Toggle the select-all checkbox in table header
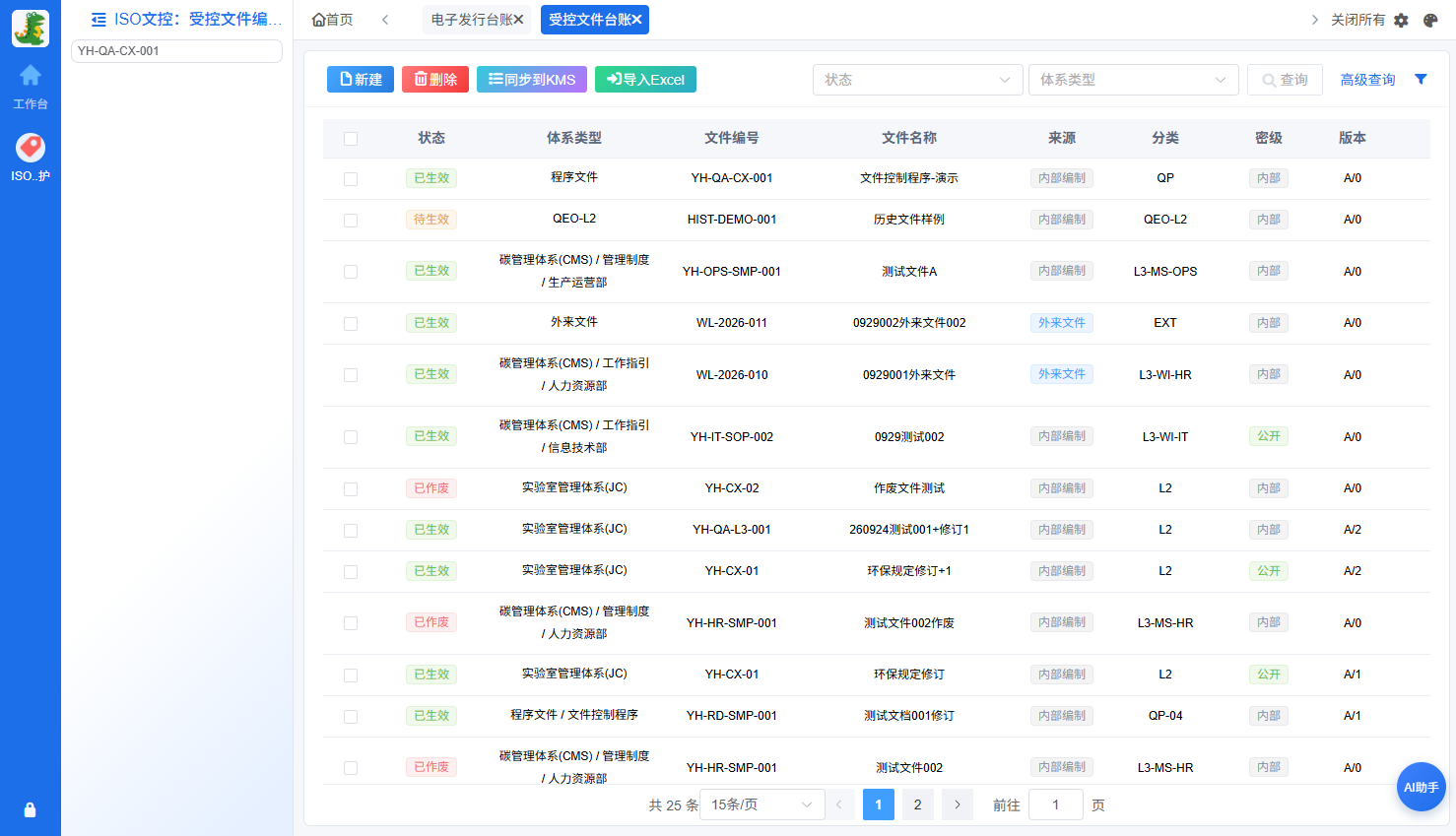The image size is (1456, 836). 351,139
